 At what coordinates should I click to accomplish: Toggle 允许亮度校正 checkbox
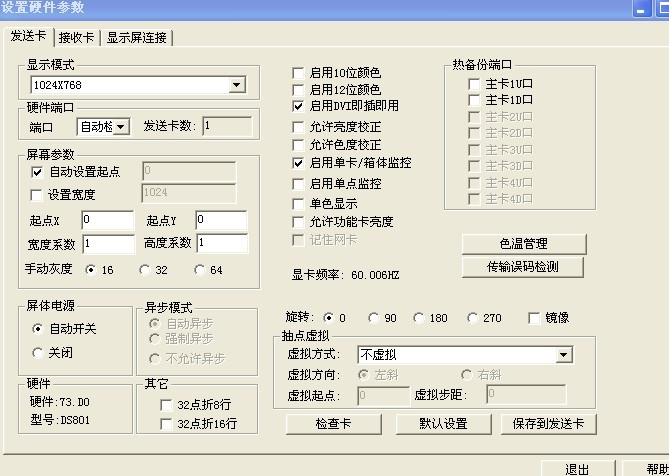point(298,127)
